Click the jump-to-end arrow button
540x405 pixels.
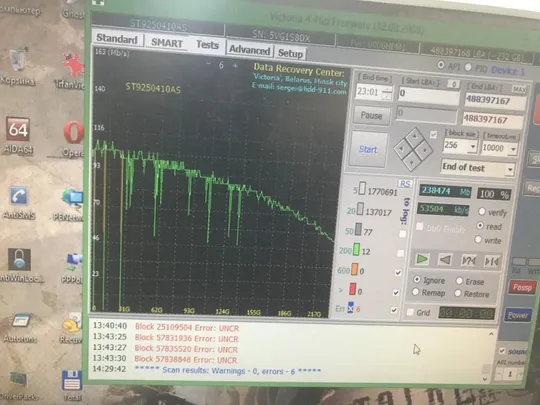pyautogui.click(x=491, y=262)
